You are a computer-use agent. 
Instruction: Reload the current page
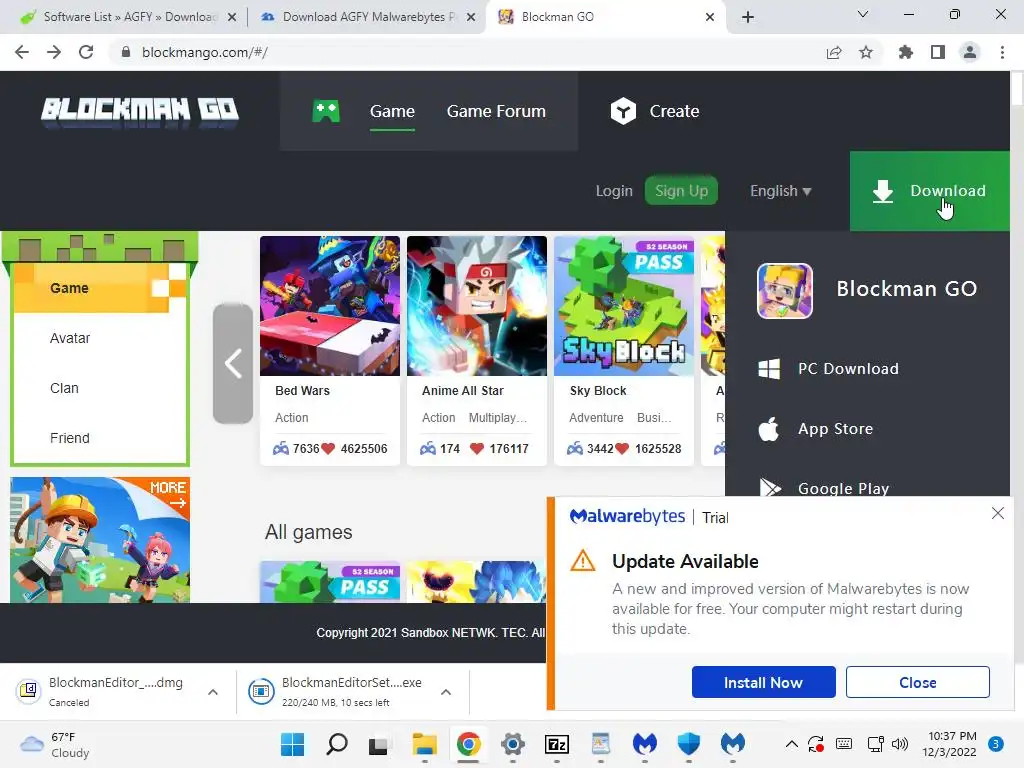pyautogui.click(x=86, y=52)
